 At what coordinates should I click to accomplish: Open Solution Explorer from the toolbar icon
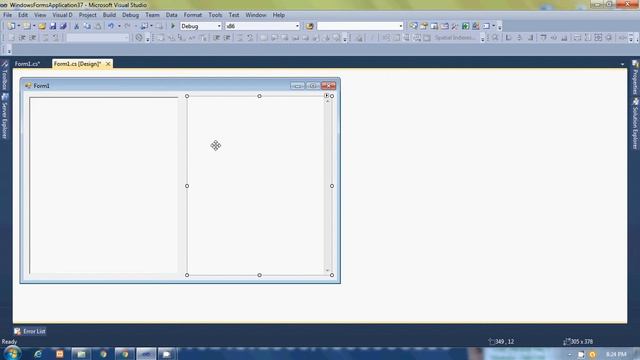click(413, 26)
